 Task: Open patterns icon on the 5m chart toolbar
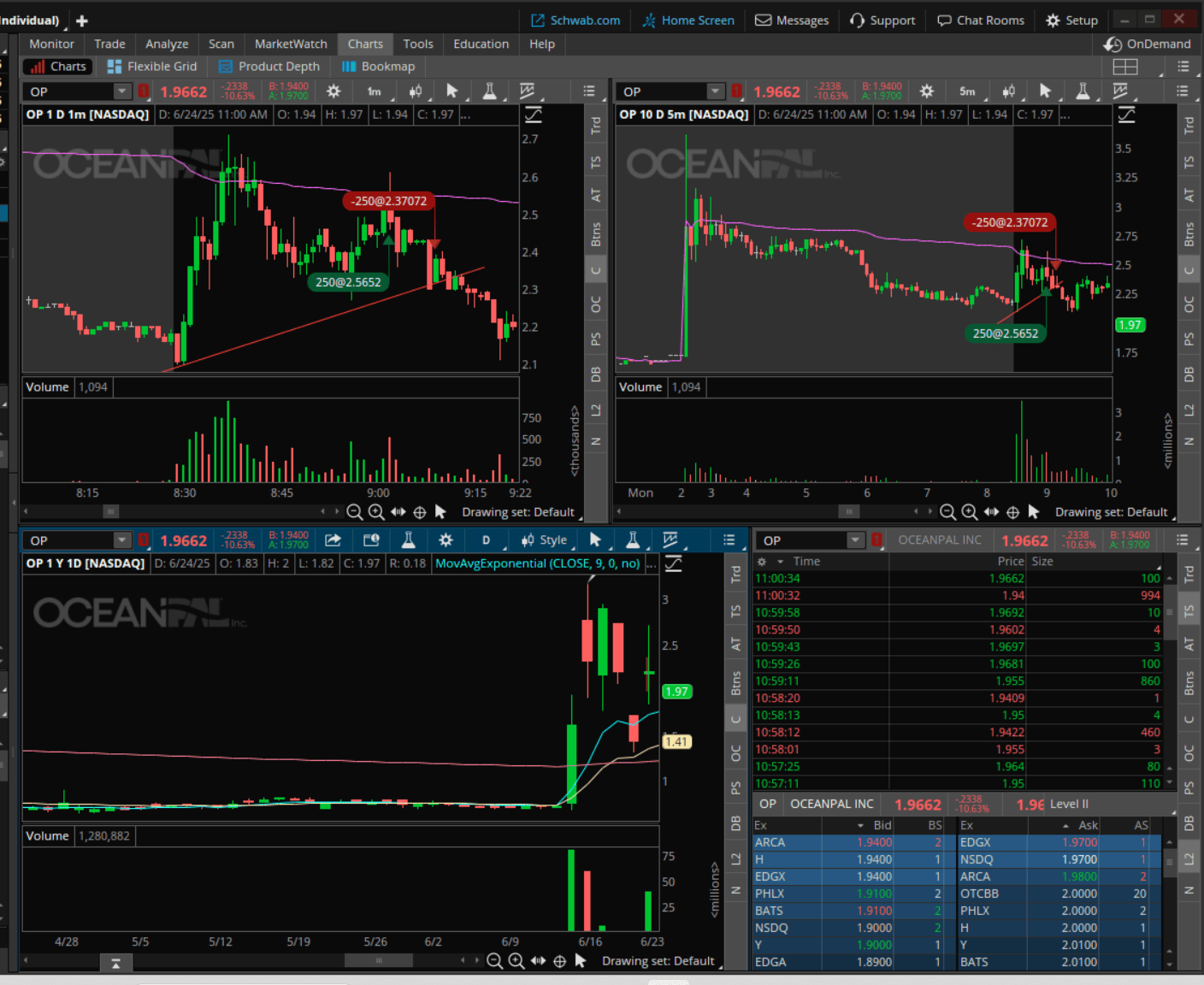1120,91
